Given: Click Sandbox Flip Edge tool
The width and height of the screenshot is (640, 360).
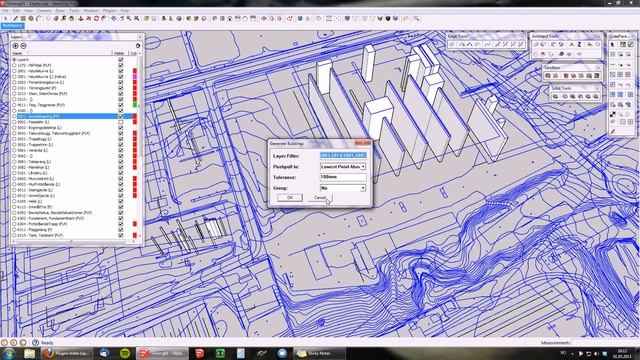Looking at the screenshot, I should (x=597, y=76).
